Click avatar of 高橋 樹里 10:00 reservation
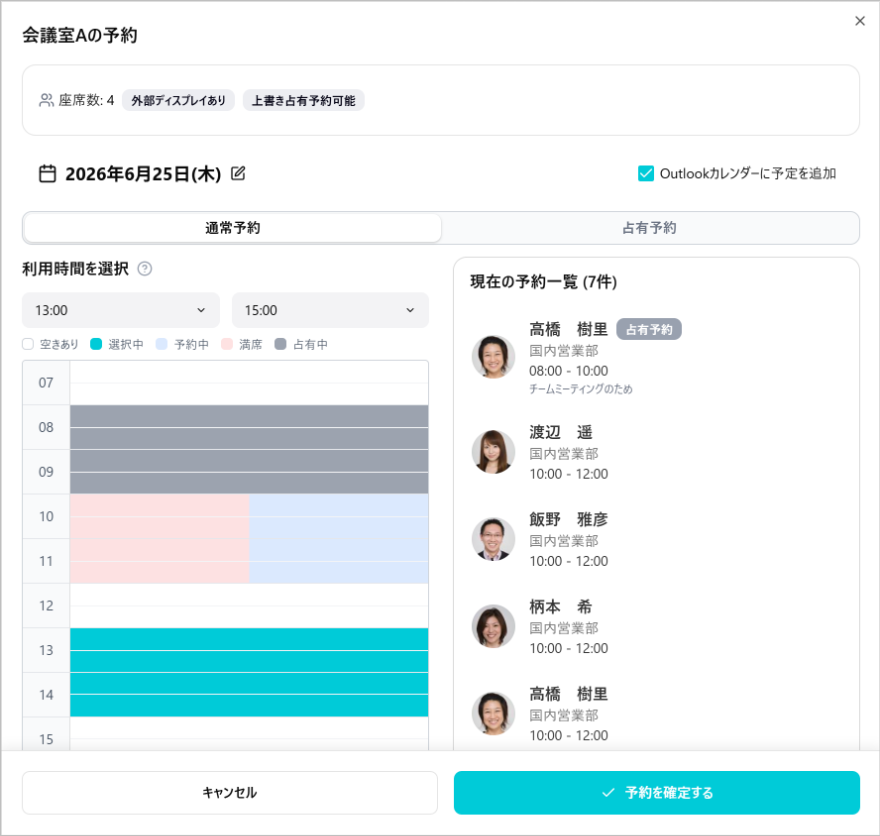The image size is (880, 836). [x=493, y=714]
